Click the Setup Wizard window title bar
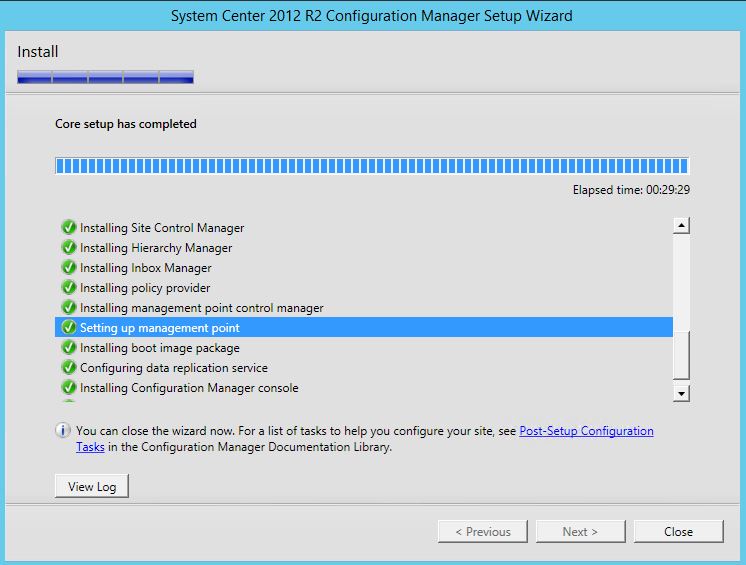Image resolution: width=746 pixels, height=565 pixels. pyautogui.click(x=372, y=16)
